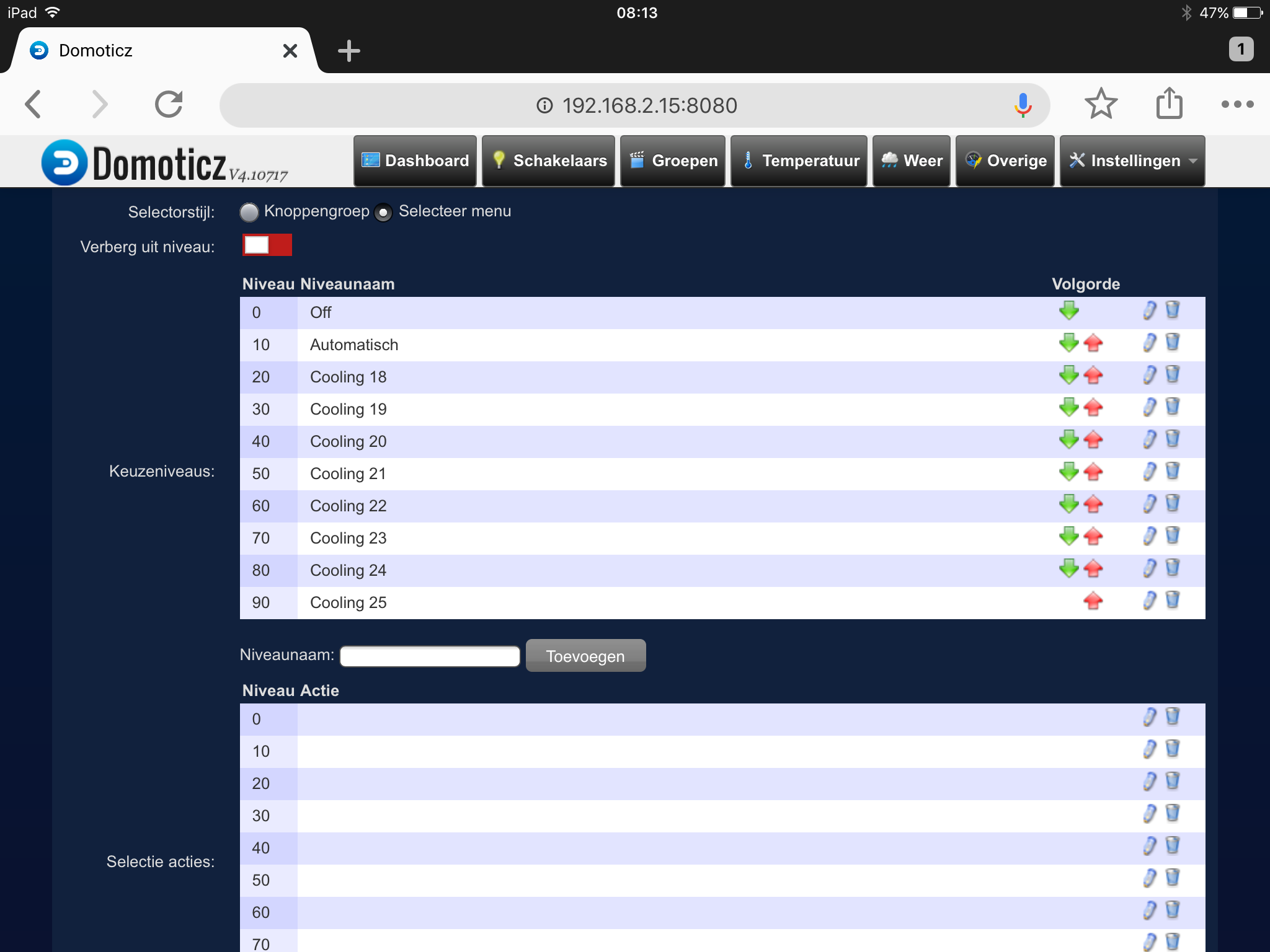1270x952 pixels.
Task: Focus the Niveaunaam text field
Action: point(430,656)
